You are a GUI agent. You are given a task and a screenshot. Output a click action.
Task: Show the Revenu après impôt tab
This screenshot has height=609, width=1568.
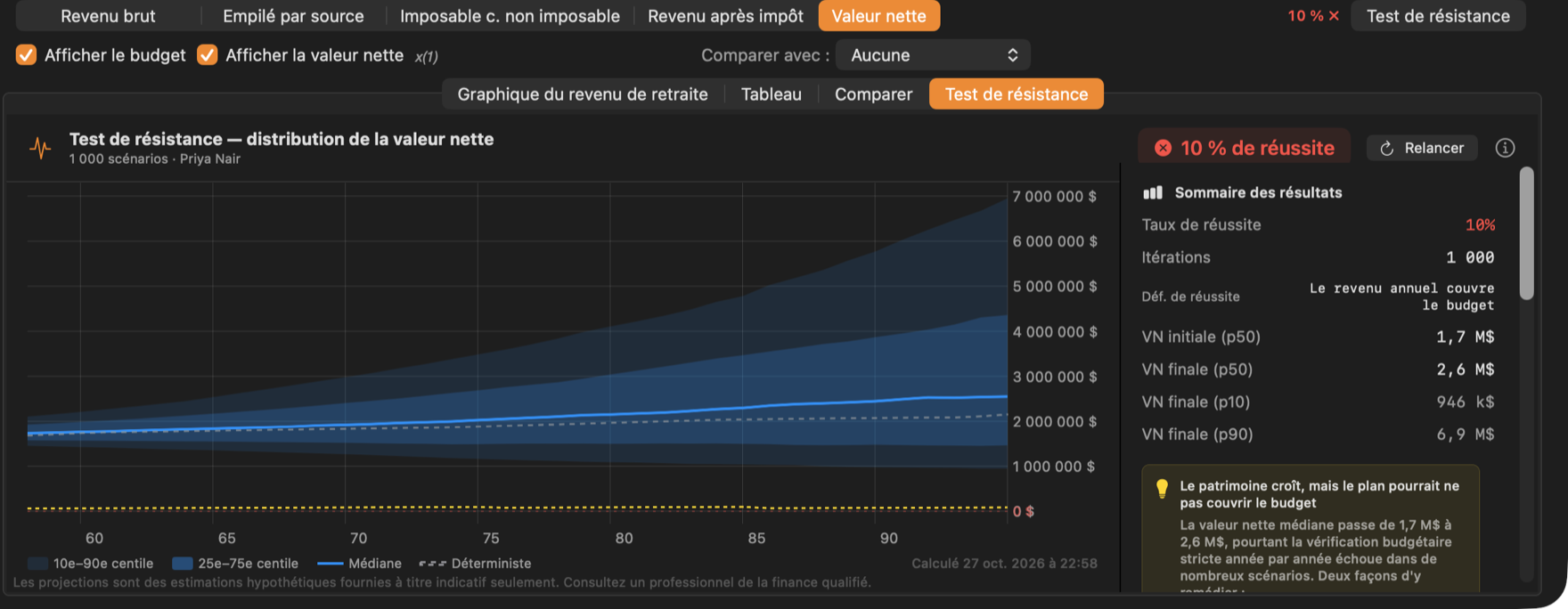coord(725,16)
